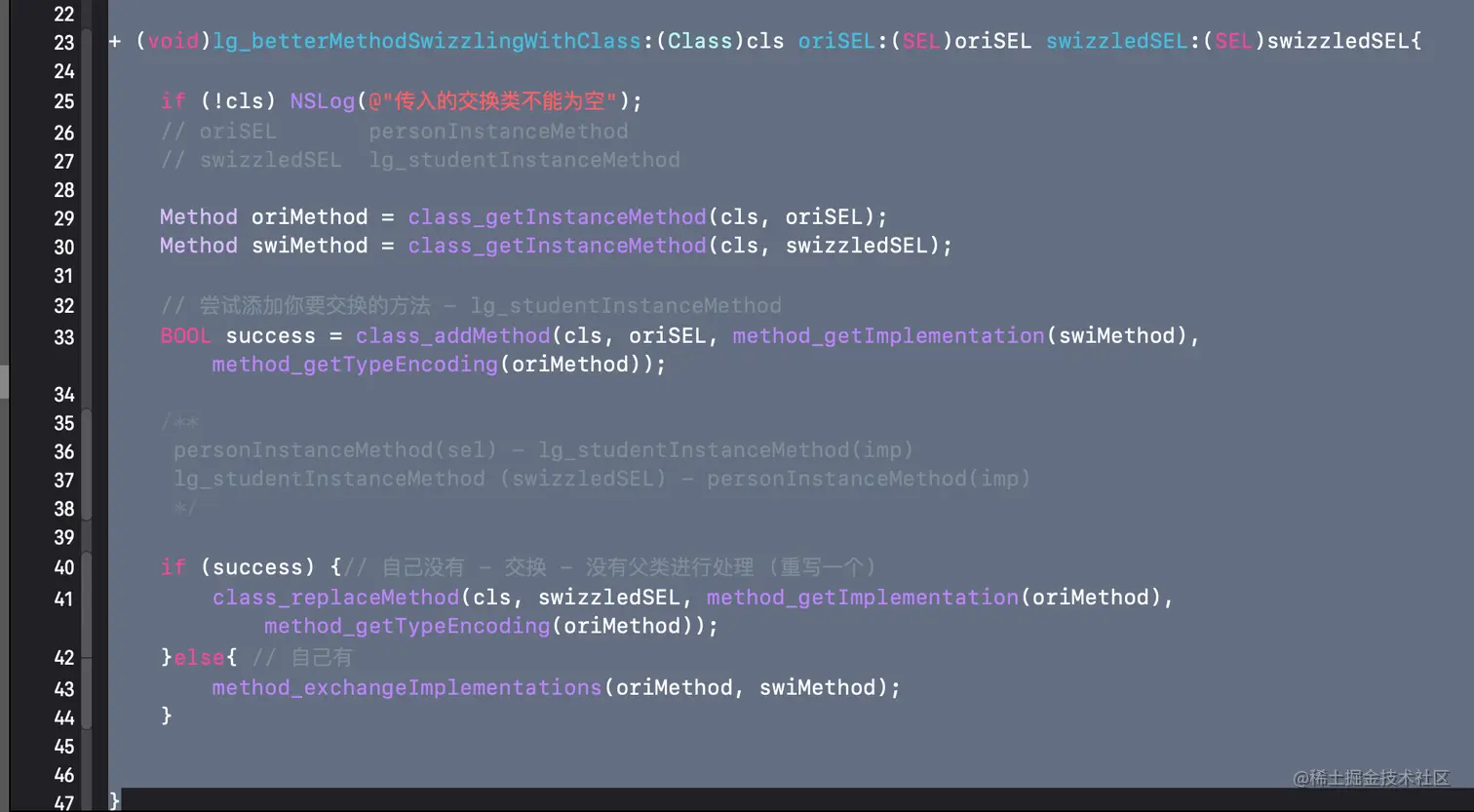
Task: Click the comment '// oriSEL personInstanceMethod'
Action: (394, 131)
